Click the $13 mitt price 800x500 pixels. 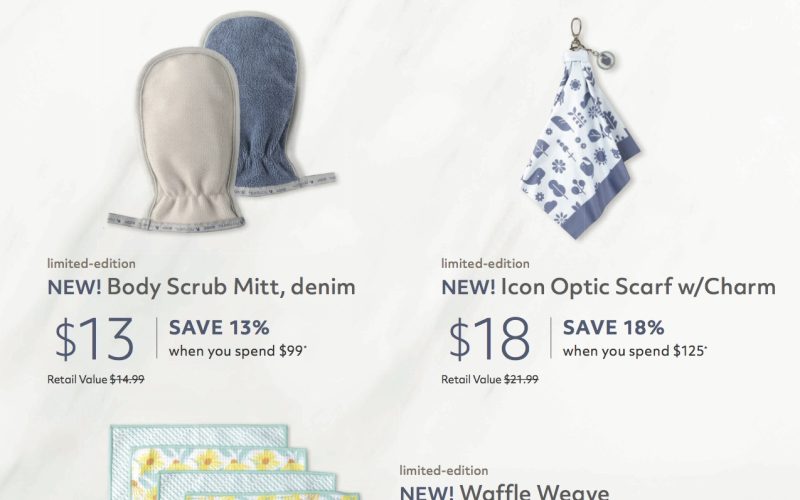(94, 339)
